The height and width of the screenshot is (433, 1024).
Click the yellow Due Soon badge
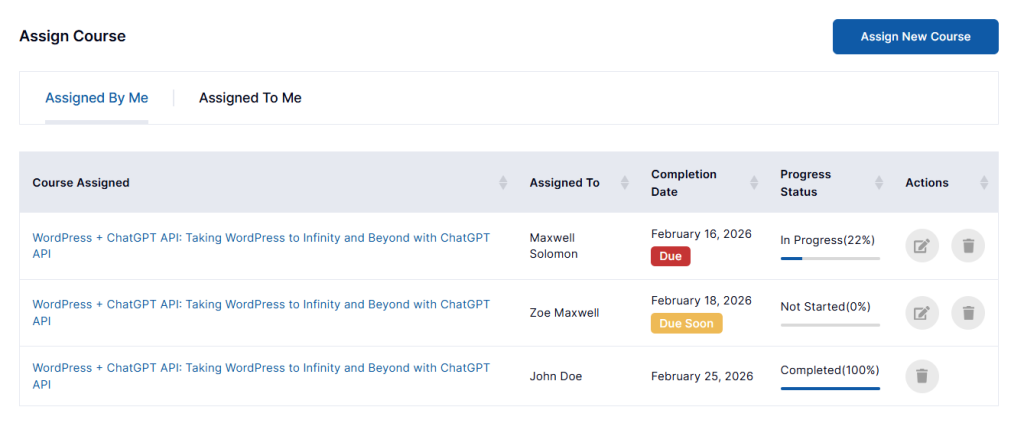[x=686, y=323]
